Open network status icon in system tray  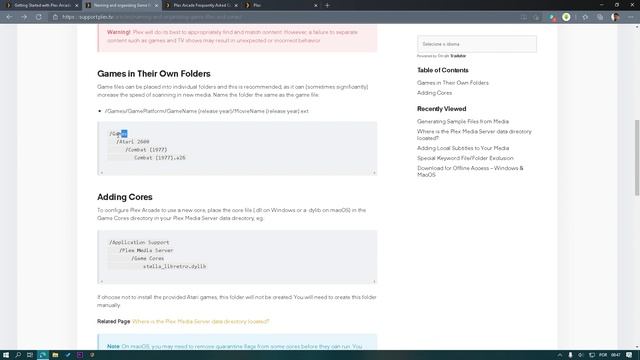pyautogui.click(x=592, y=355)
